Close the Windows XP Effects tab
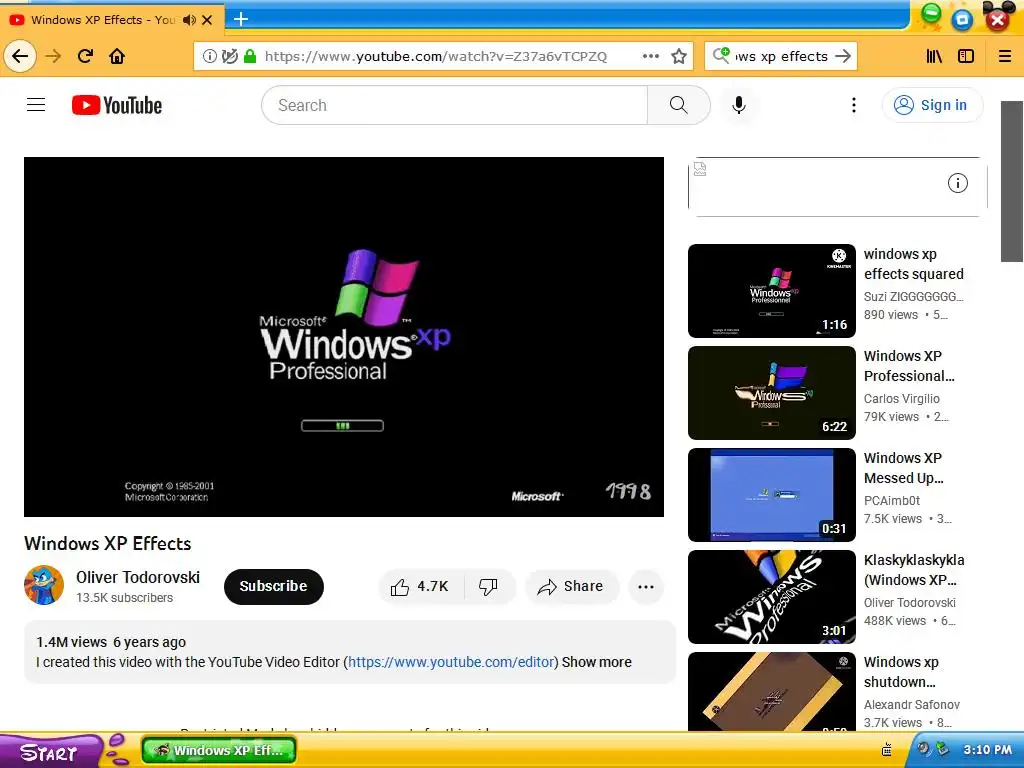The height and width of the screenshot is (768, 1024). pyautogui.click(x=207, y=20)
